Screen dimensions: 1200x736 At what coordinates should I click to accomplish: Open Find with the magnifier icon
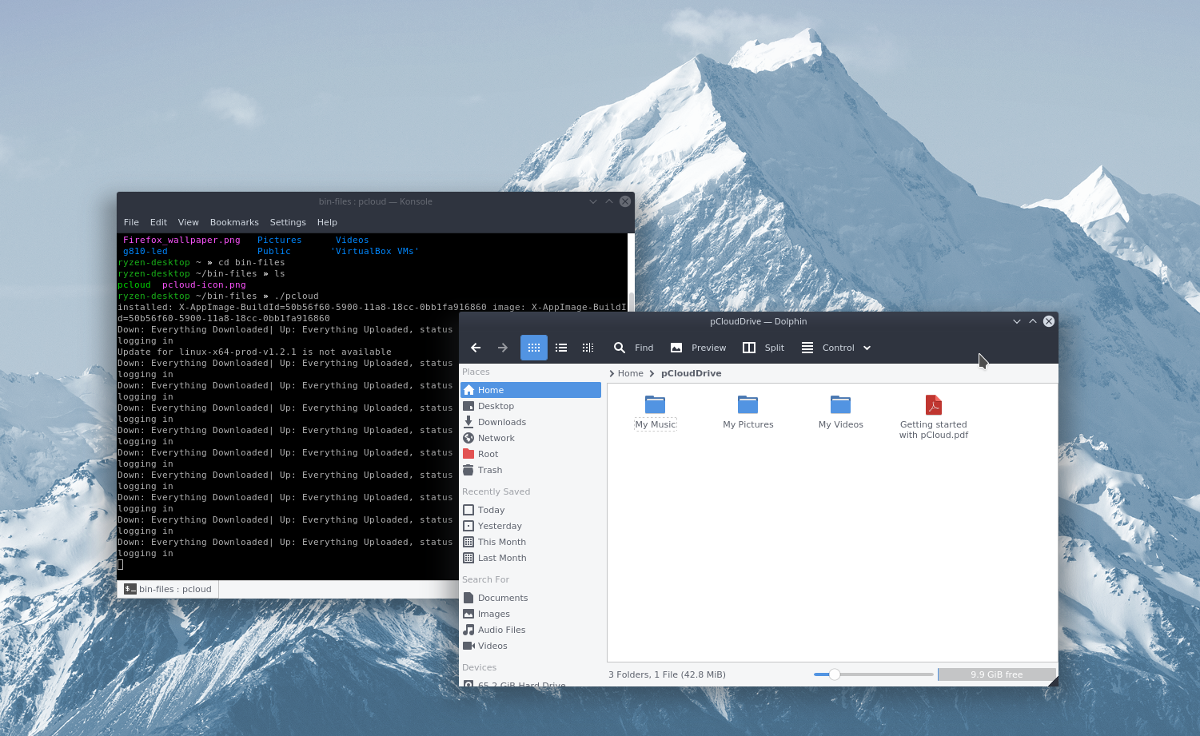pos(620,347)
